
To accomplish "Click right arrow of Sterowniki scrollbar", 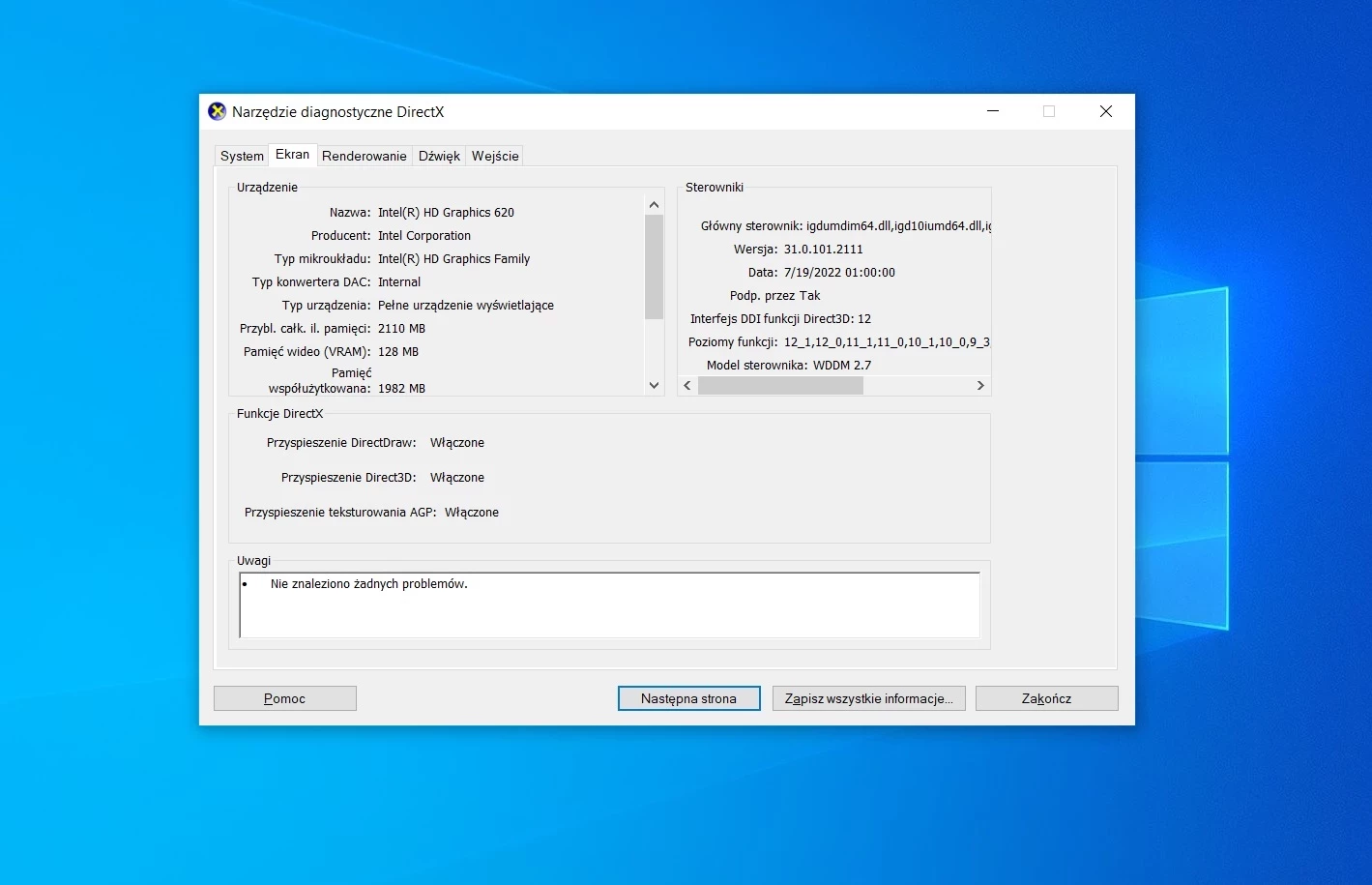I will click(980, 385).
